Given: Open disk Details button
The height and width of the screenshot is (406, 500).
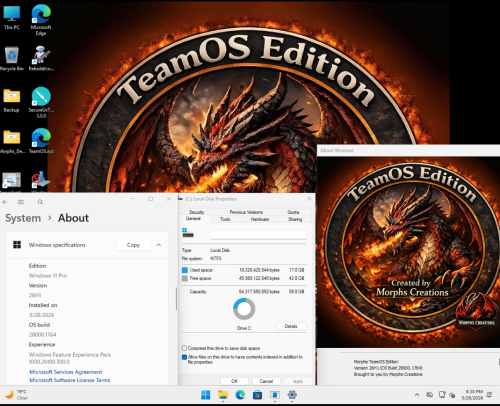Looking at the screenshot, I should (x=291, y=326).
